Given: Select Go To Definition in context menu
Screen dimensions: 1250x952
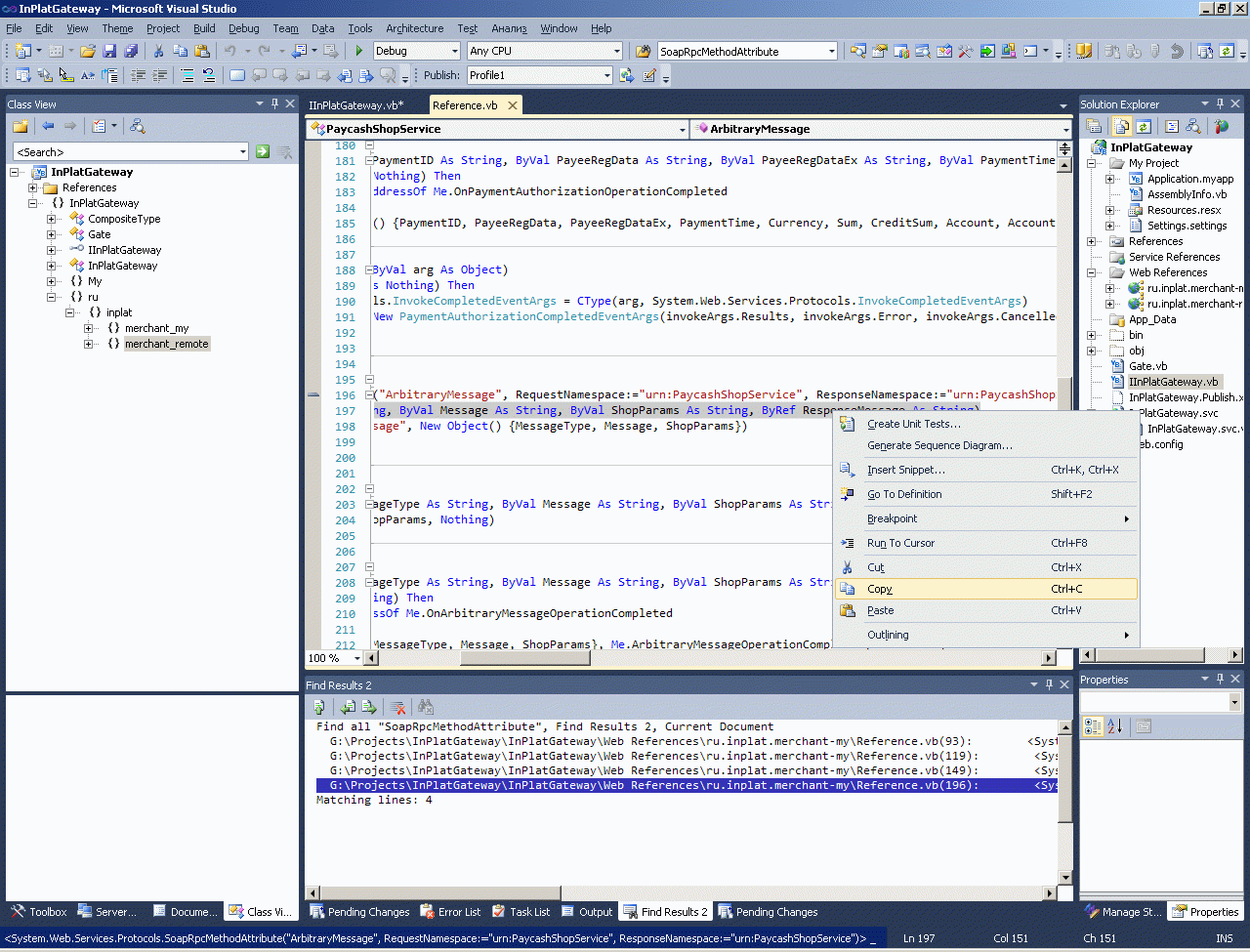Looking at the screenshot, I should (x=904, y=494).
